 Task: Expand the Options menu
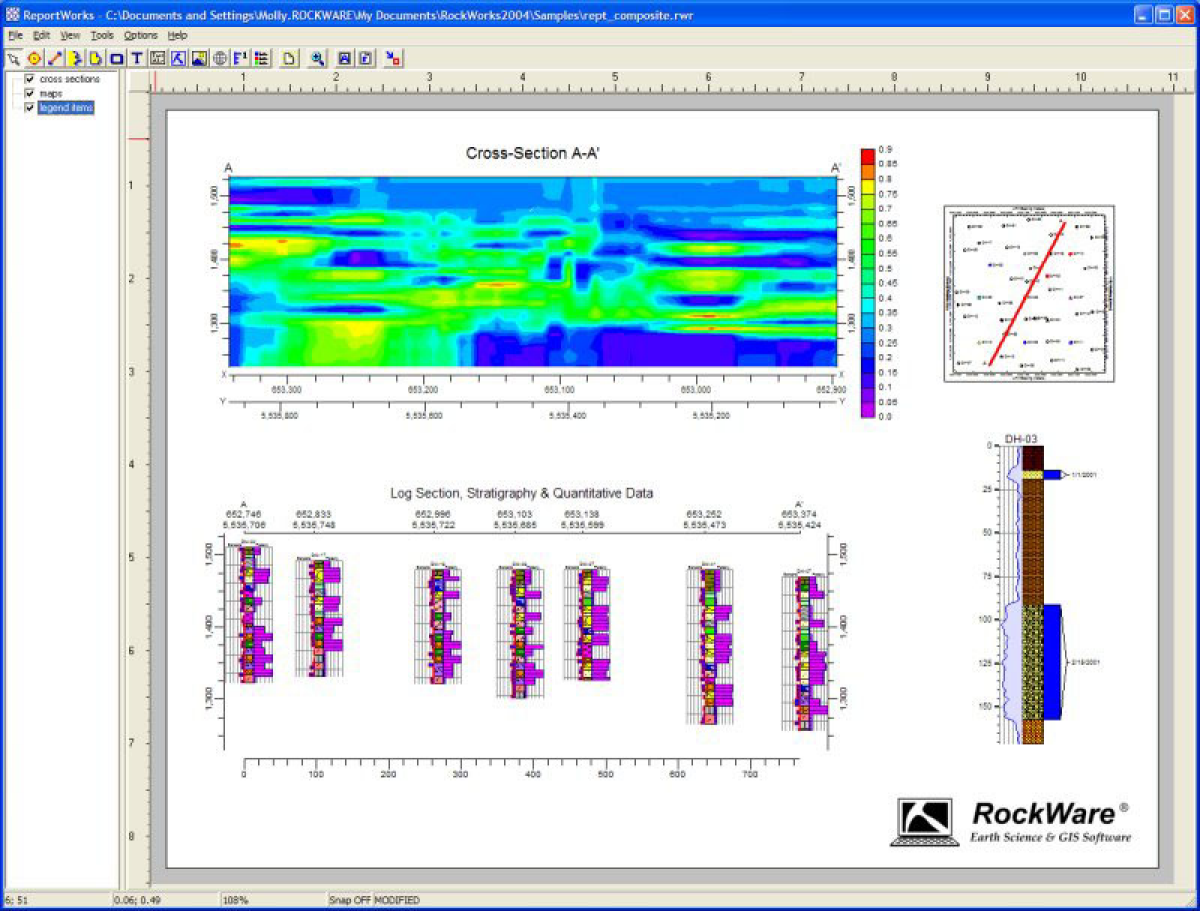[x=140, y=35]
